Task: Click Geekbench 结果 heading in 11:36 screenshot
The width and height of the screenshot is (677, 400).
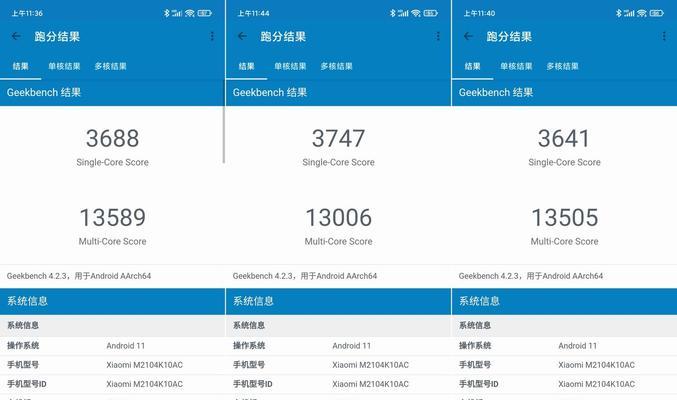Action: pos(44,92)
